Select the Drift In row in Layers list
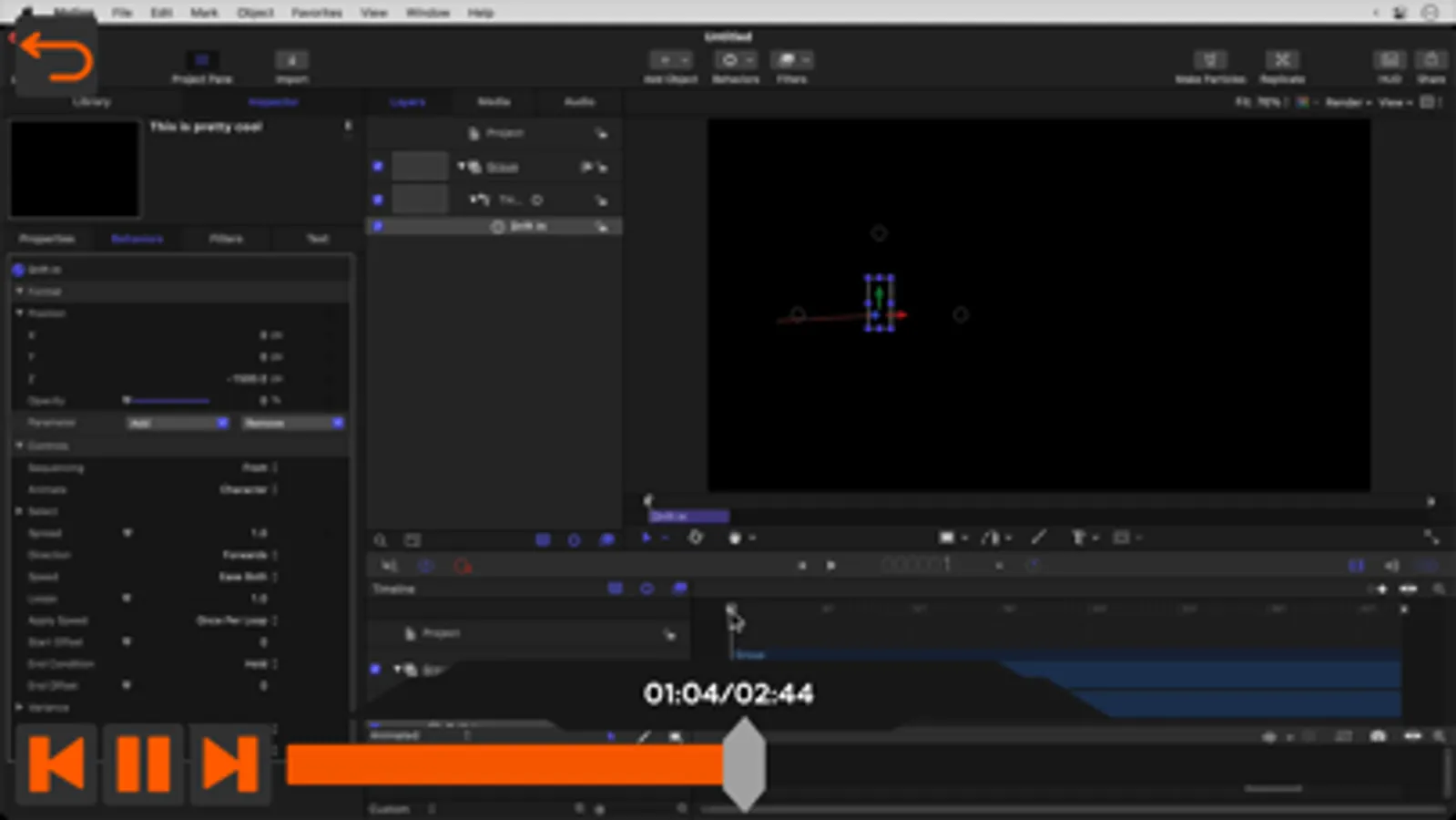The image size is (1456, 820). 494,226
